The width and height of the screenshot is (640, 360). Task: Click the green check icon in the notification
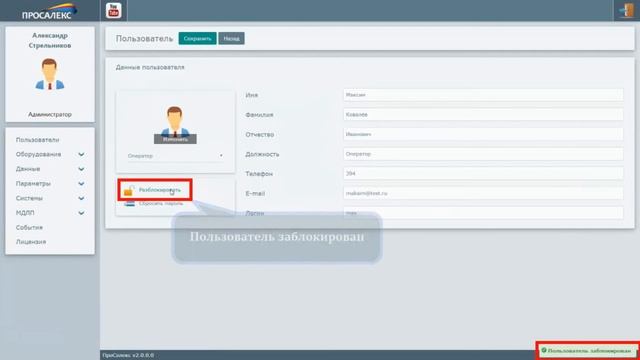[544, 350]
